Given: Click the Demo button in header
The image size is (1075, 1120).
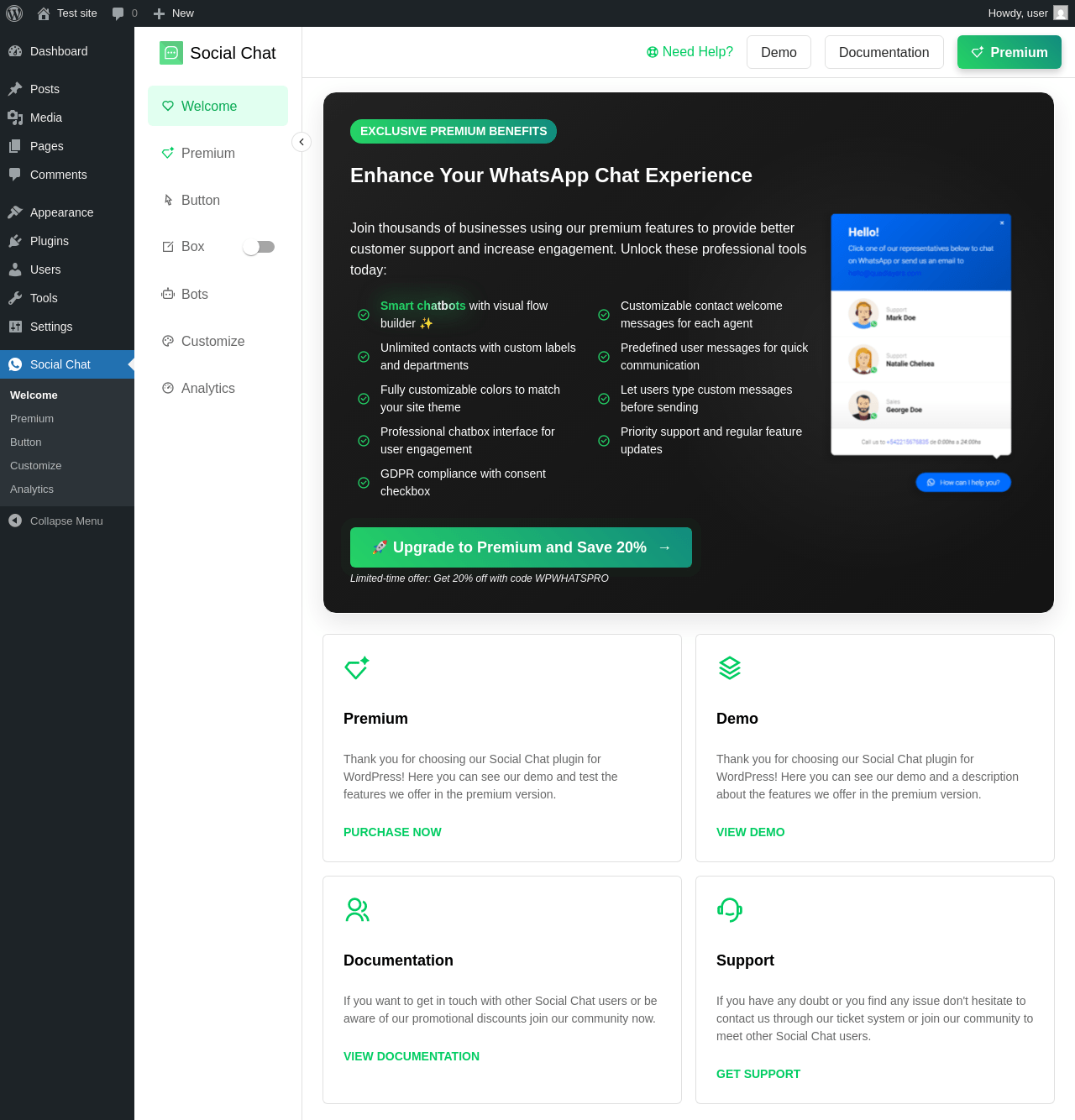Looking at the screenshot, I should (x=779, y=52).
